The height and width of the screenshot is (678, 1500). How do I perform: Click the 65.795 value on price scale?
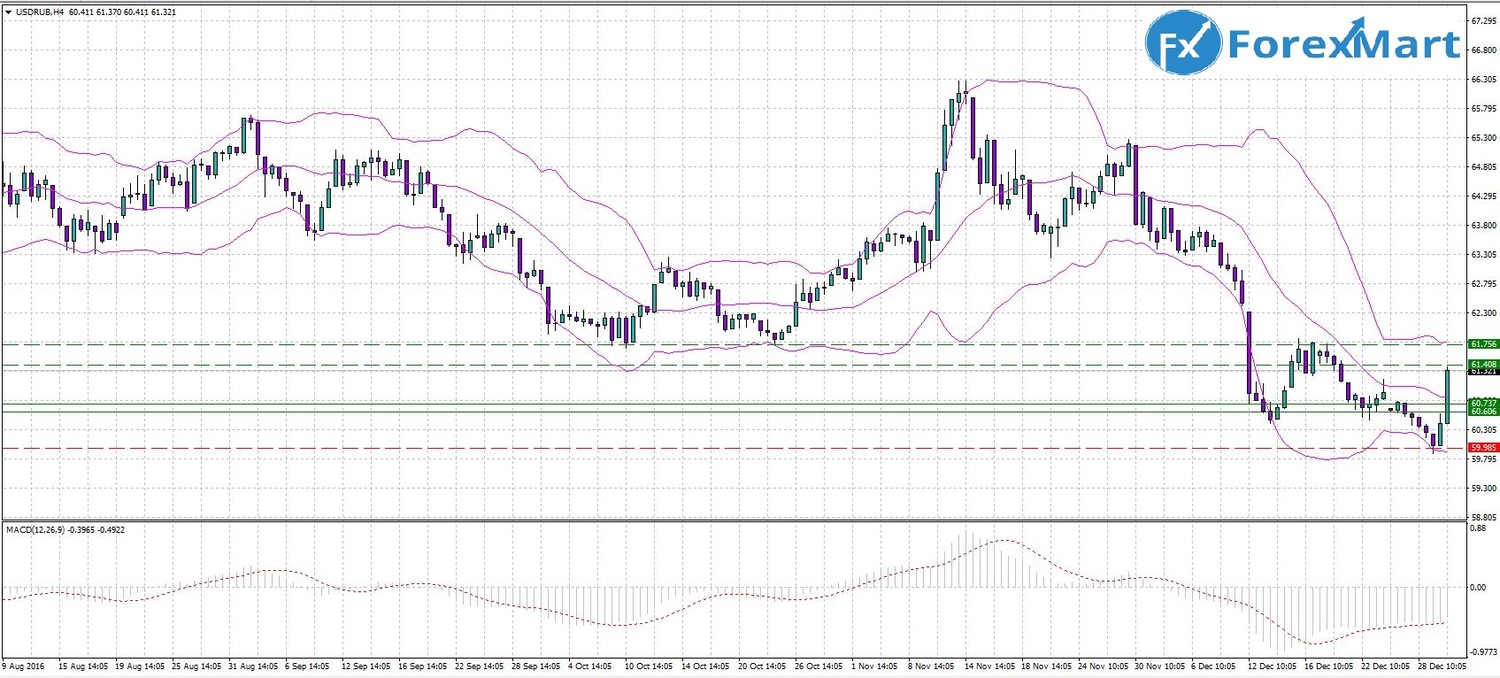point(1482,108)
